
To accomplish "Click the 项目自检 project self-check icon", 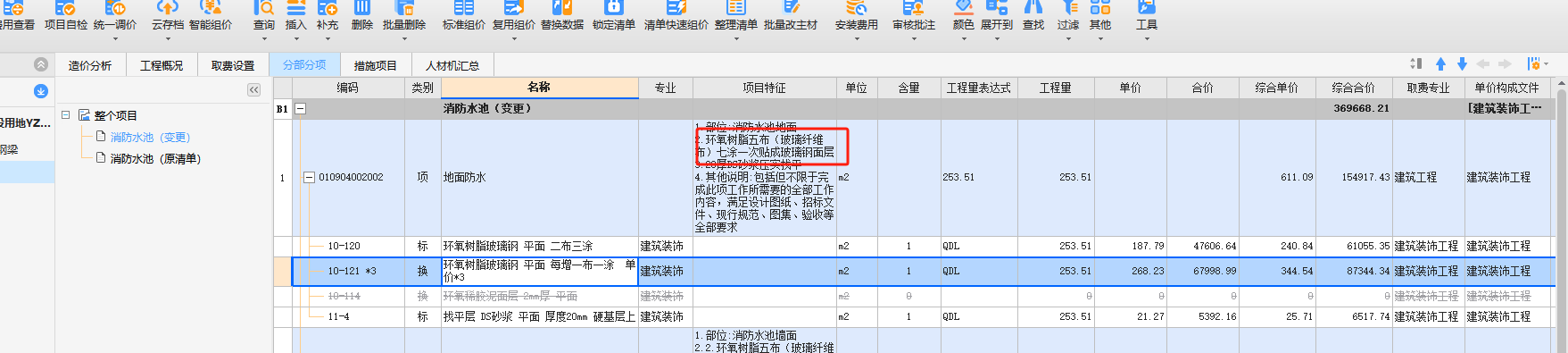I will coord(66,16).
